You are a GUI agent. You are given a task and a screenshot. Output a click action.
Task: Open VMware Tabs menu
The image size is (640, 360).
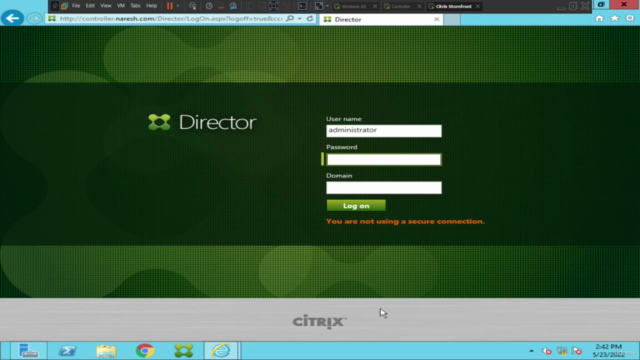[x=135, y=6]
